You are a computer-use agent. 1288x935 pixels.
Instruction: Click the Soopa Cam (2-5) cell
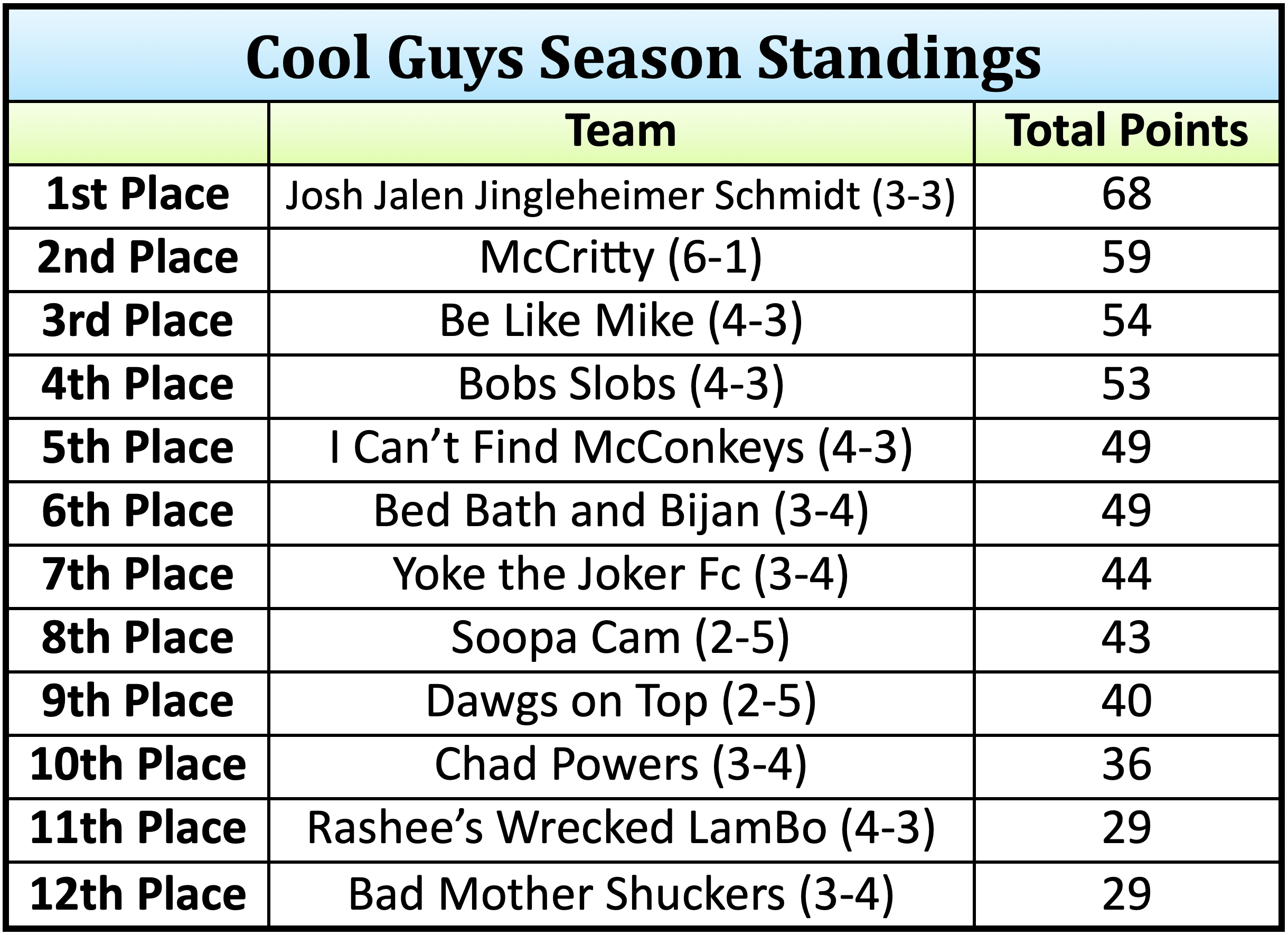pos(621,638)
